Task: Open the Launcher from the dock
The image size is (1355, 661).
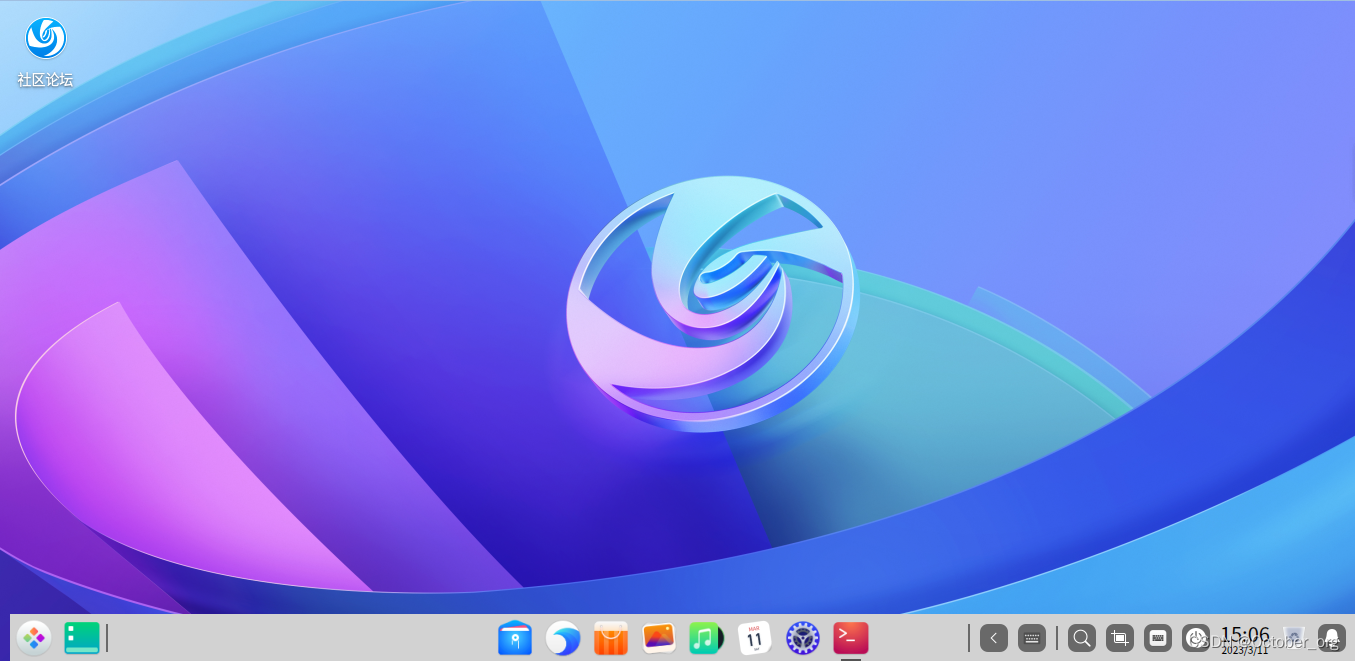Action: (34, 637)
